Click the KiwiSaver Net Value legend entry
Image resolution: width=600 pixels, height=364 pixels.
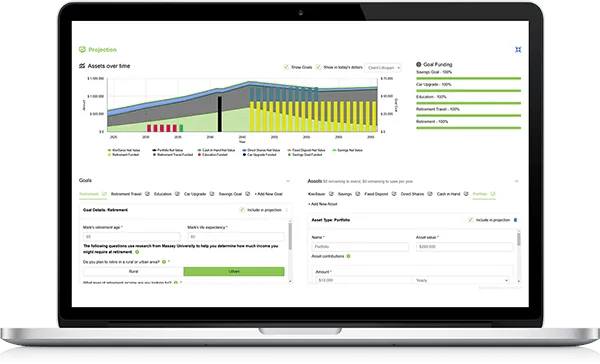[124, 150]
